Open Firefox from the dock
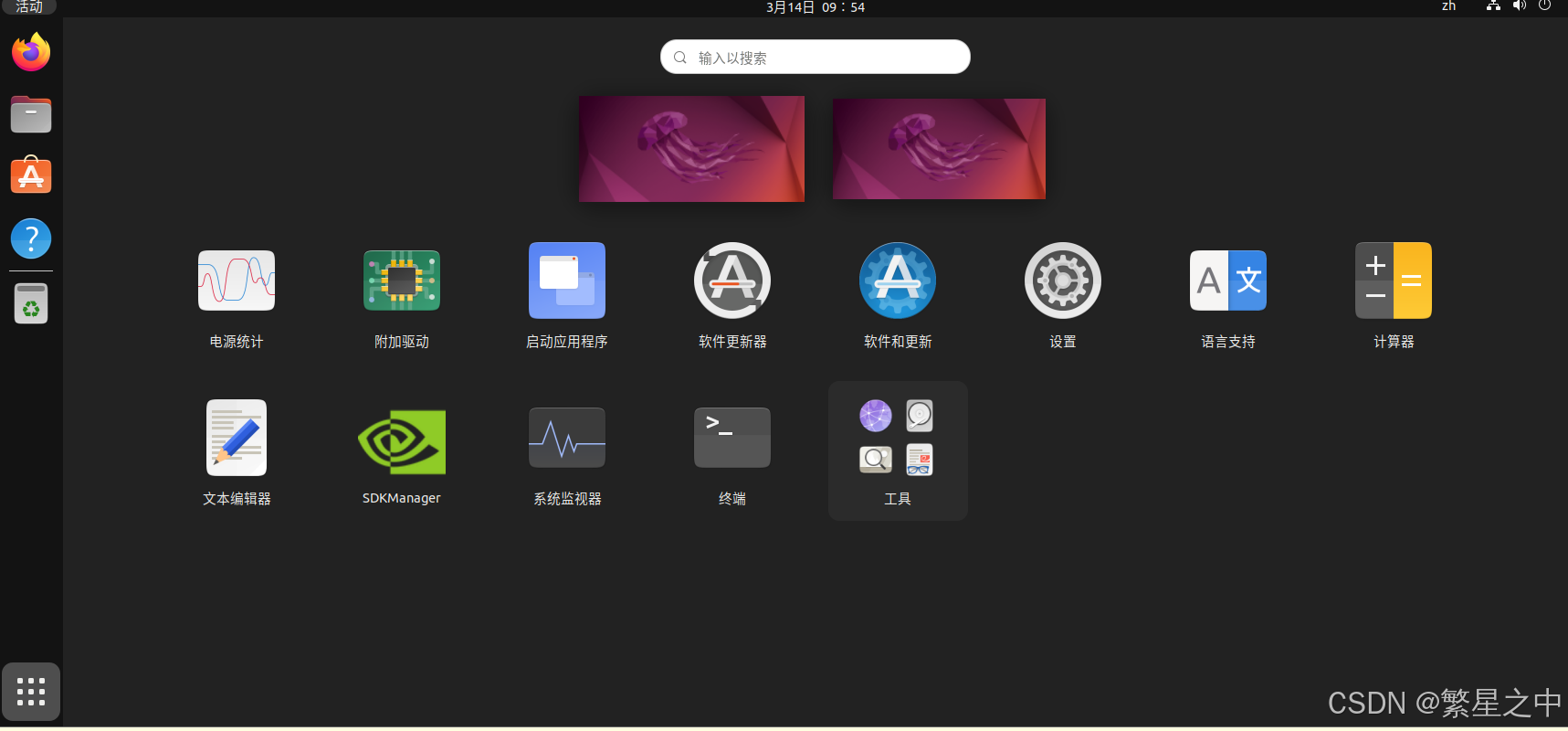The image size is (1568, 731). [31, 52]
